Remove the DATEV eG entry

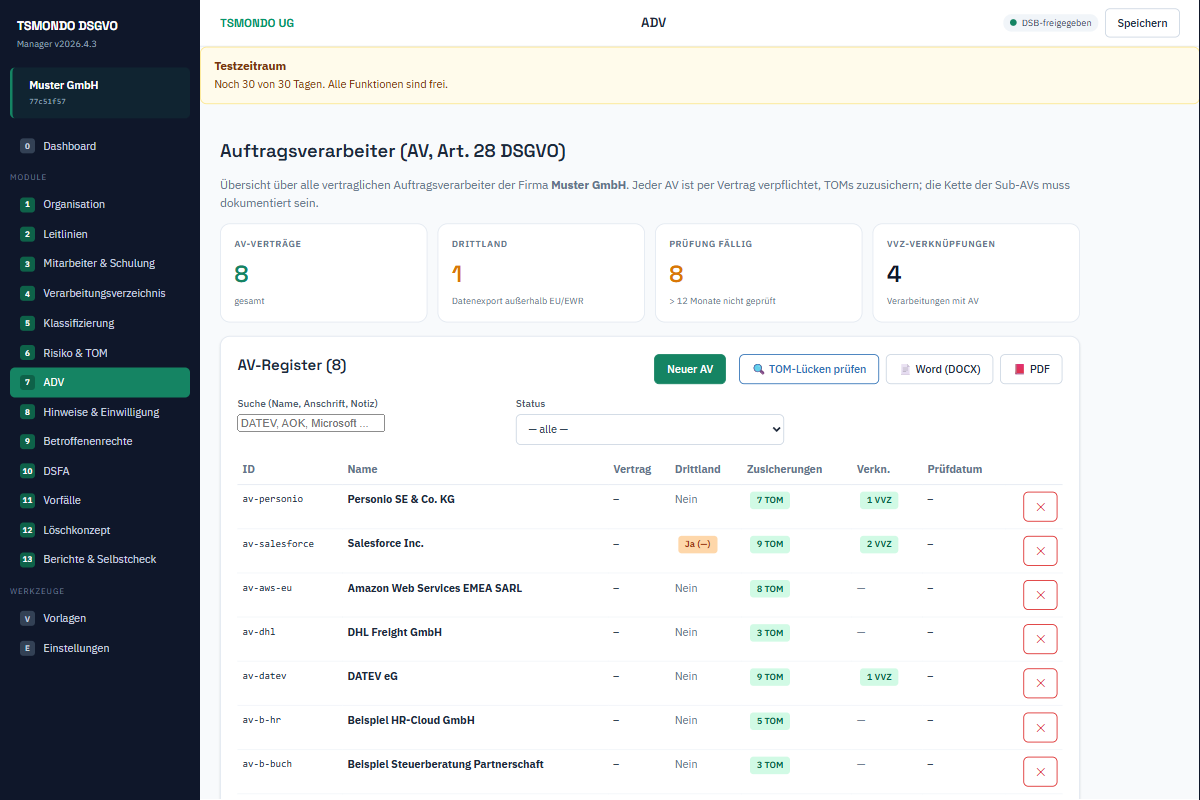[1040, 683]
